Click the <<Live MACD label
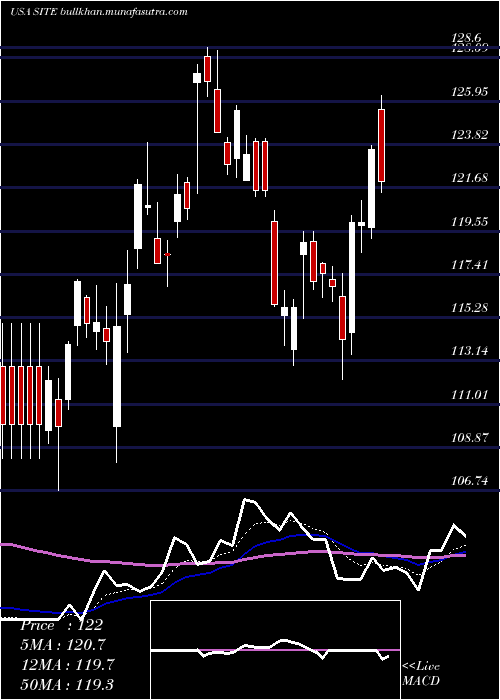 click(x=421, y=673)
